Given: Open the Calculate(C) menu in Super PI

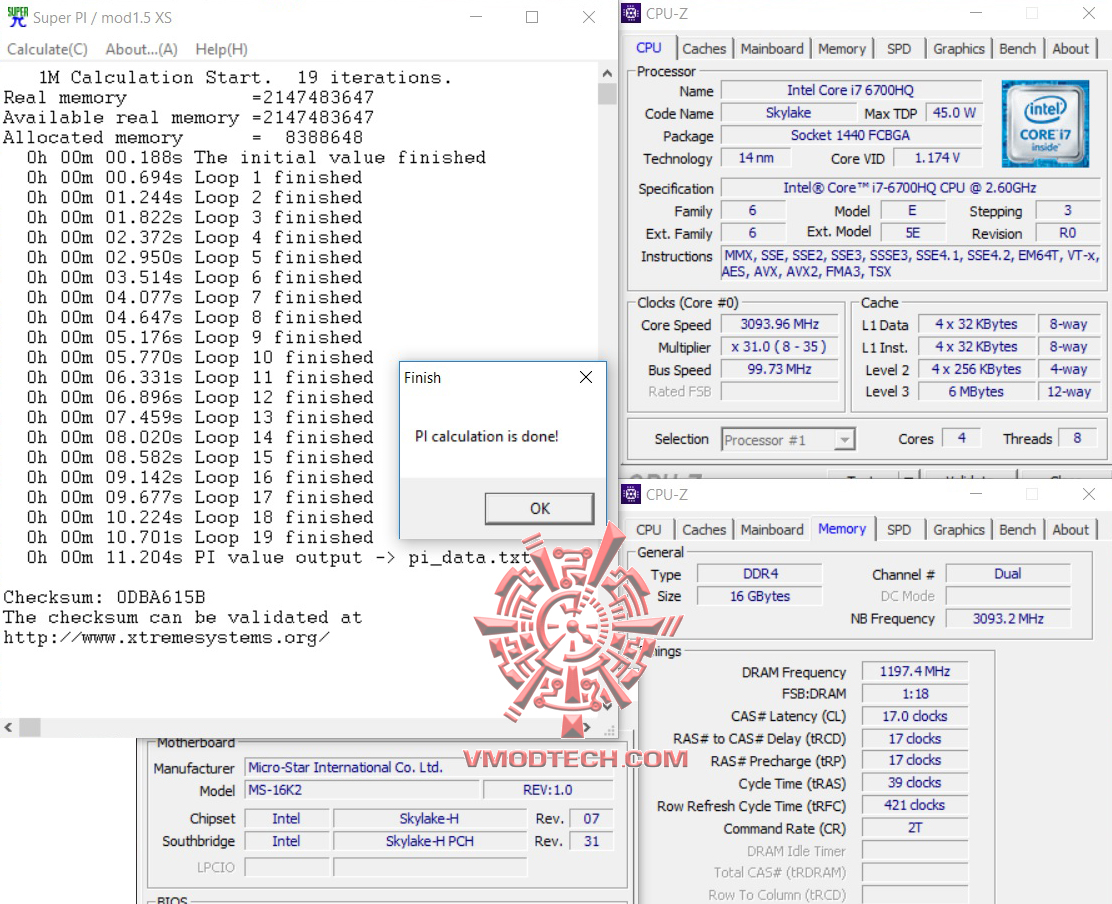Looking at the screenshot, I should click(48, 49).
